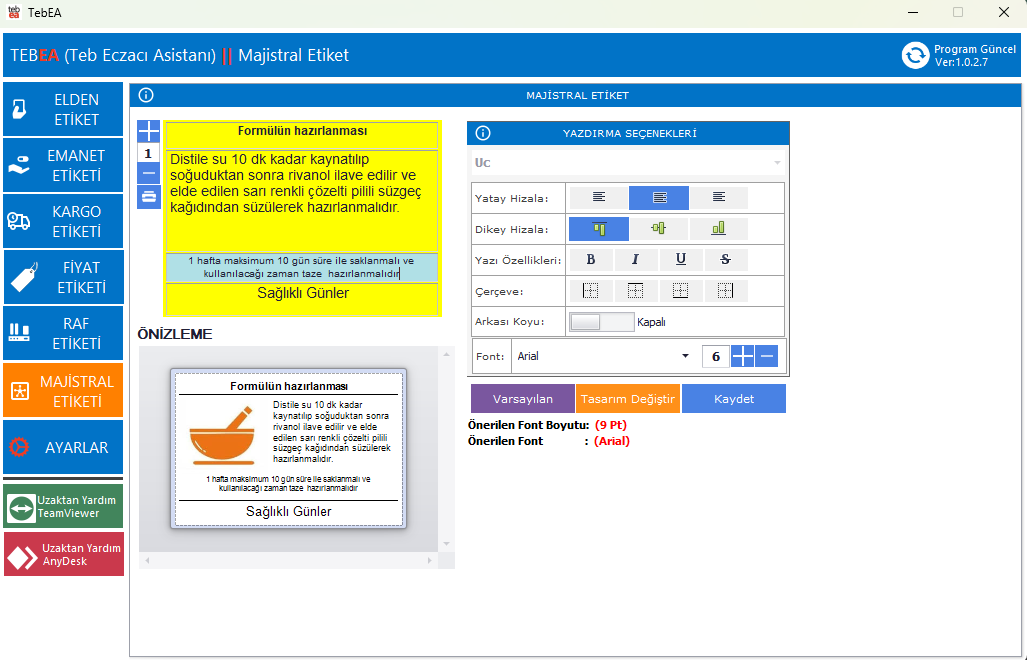The height and width of the screenshot is (660, 1027).
Task: Align text left in Yatay Hizala
Action: pyautogui.click(x=598, y=198)
